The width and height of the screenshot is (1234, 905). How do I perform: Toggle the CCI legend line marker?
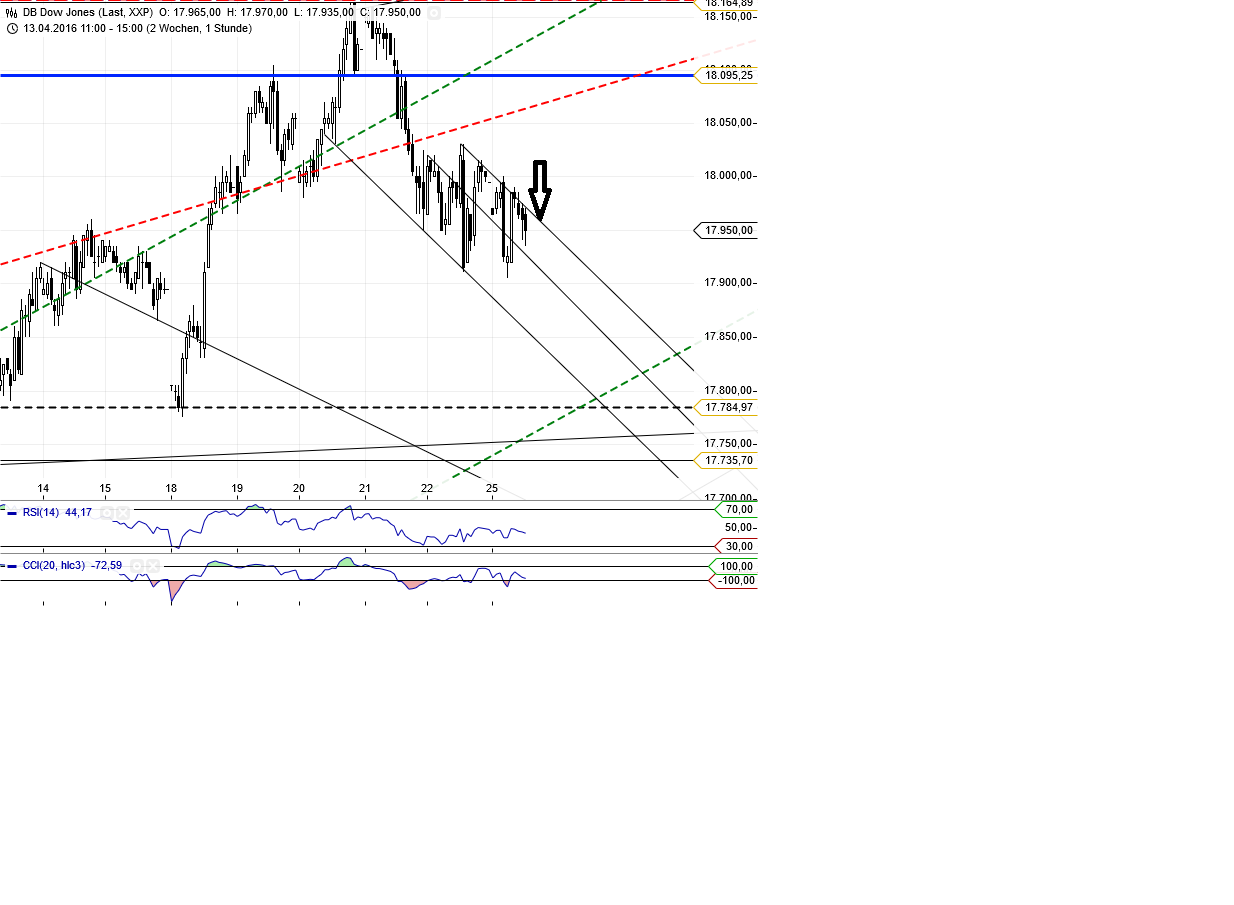pos(14,565)
